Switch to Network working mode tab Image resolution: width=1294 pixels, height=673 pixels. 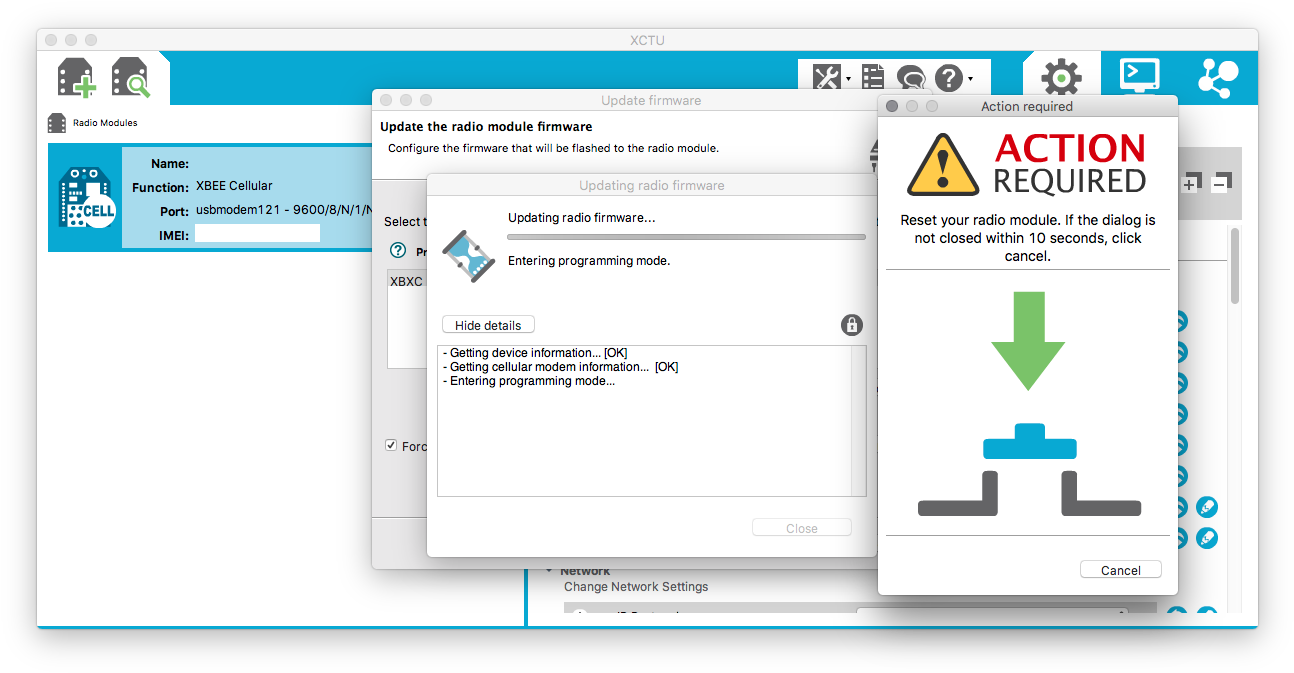1217,77
